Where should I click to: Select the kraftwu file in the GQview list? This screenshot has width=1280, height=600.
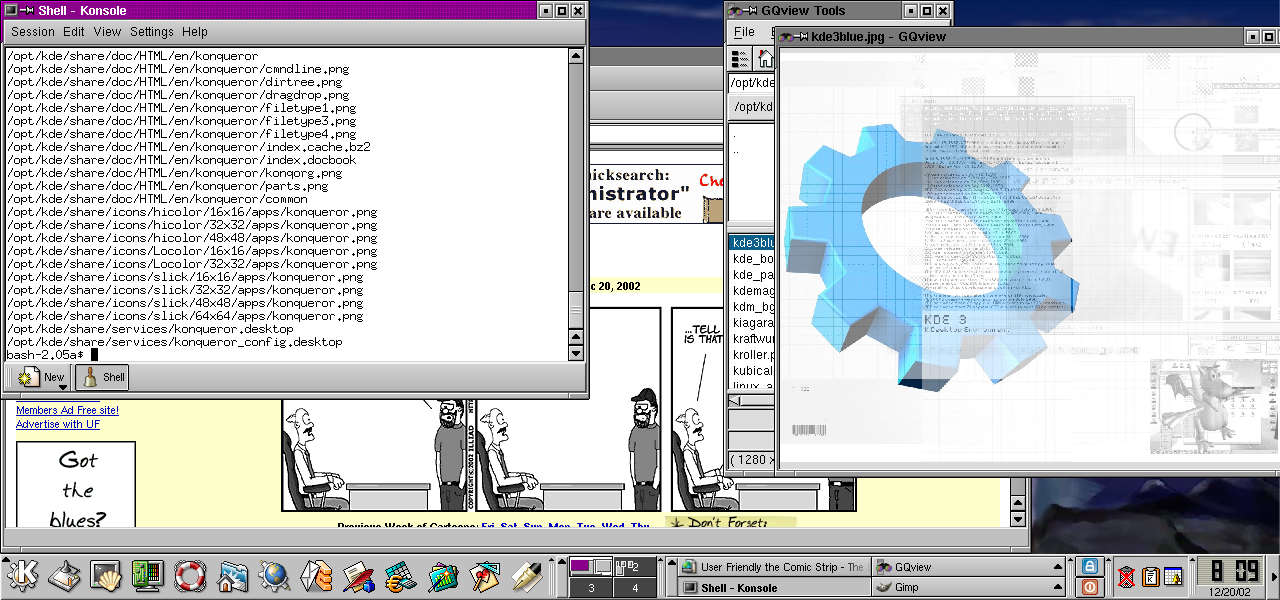pos(753,338)
